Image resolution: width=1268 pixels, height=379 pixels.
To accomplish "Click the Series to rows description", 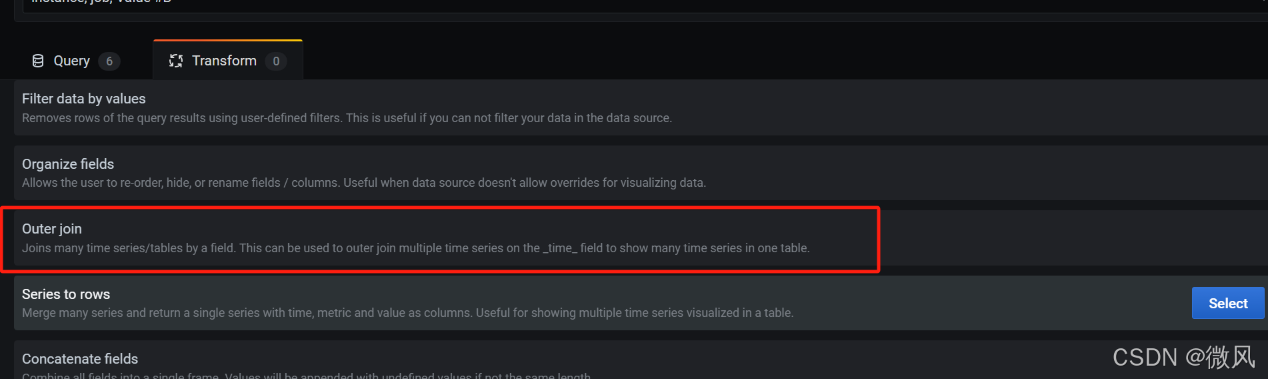I will click(408, 313).
